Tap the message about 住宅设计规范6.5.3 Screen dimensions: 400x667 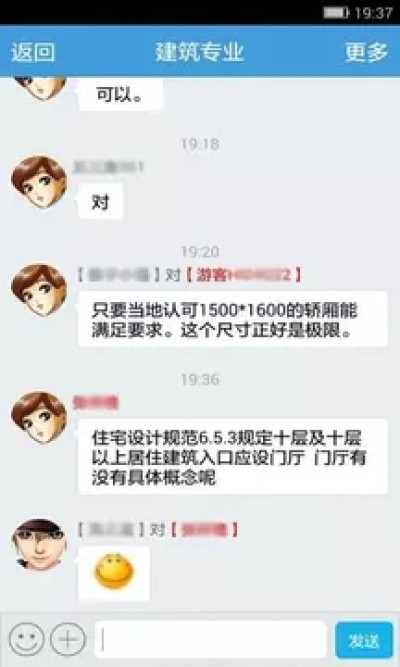pos(233,457)
